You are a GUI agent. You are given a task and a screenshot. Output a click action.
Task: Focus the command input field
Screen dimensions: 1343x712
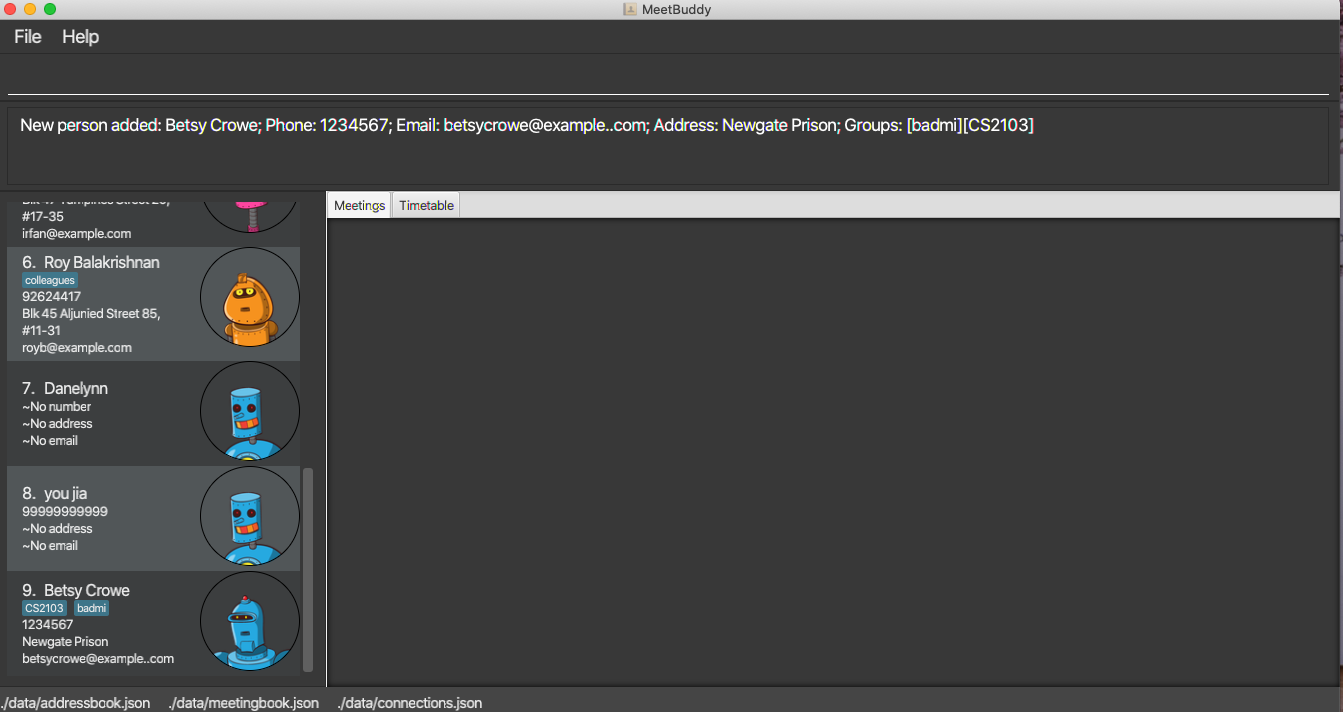point(668,76)
